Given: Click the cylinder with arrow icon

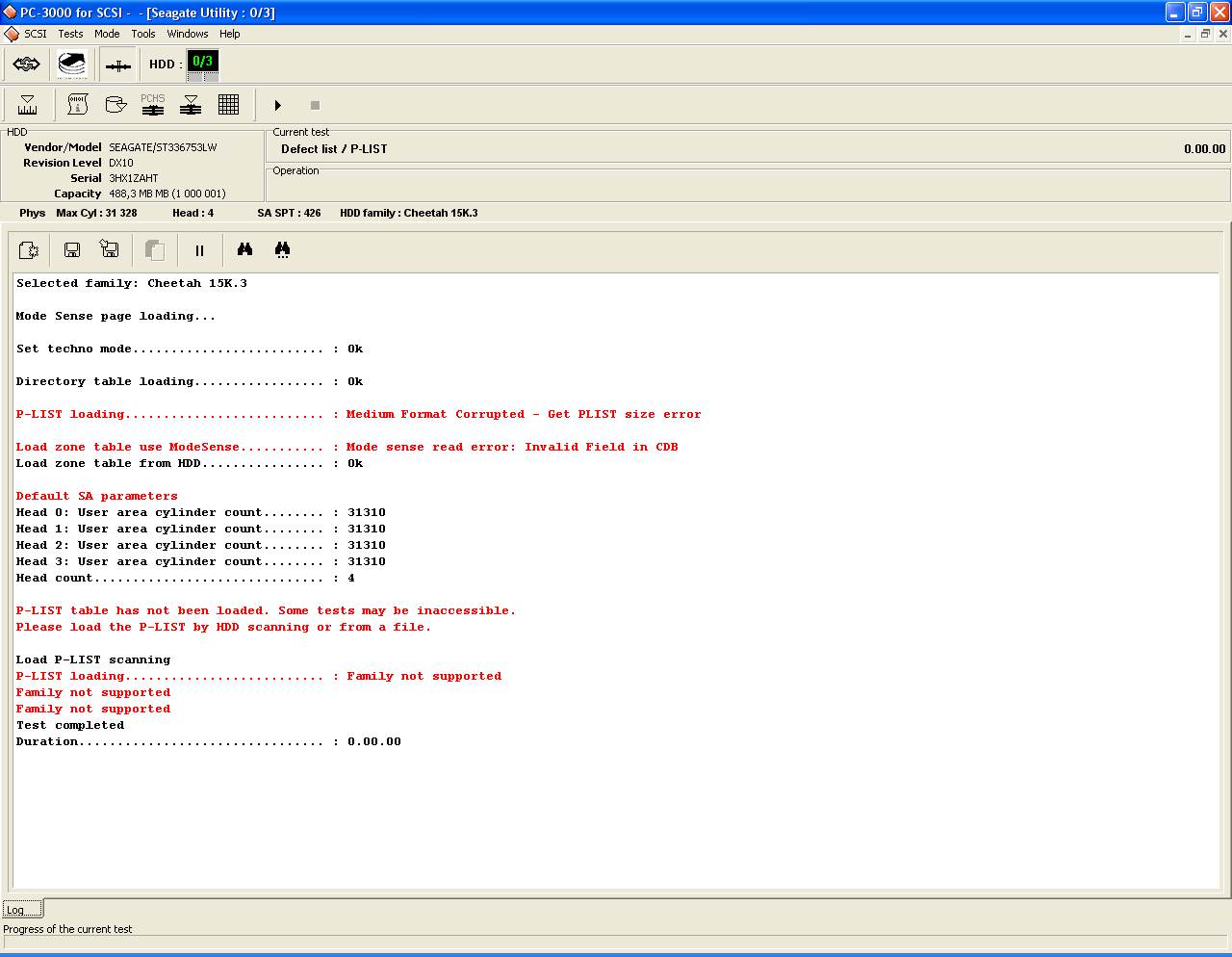Looking at the screenshot, I should [x=115, y=105].
